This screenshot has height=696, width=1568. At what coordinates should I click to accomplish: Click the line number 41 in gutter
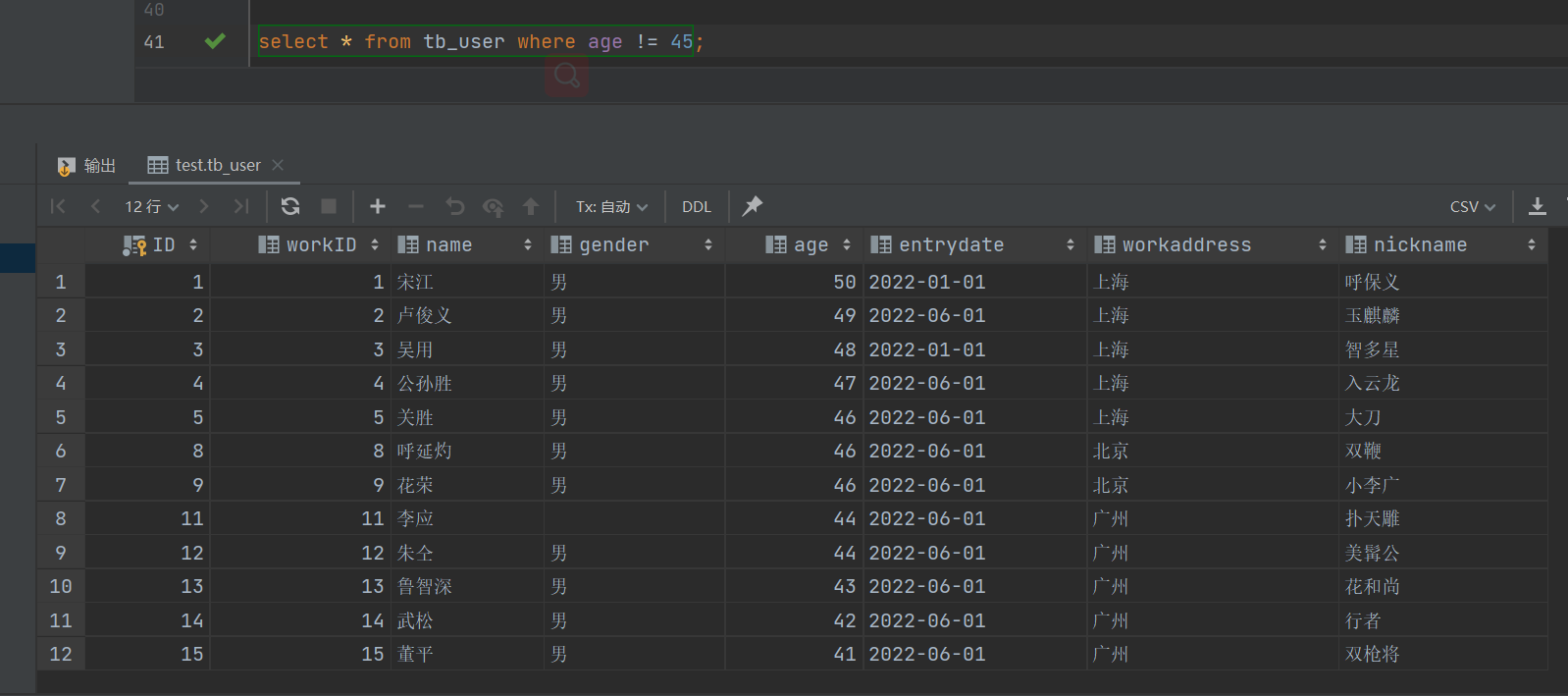point(154,42)
